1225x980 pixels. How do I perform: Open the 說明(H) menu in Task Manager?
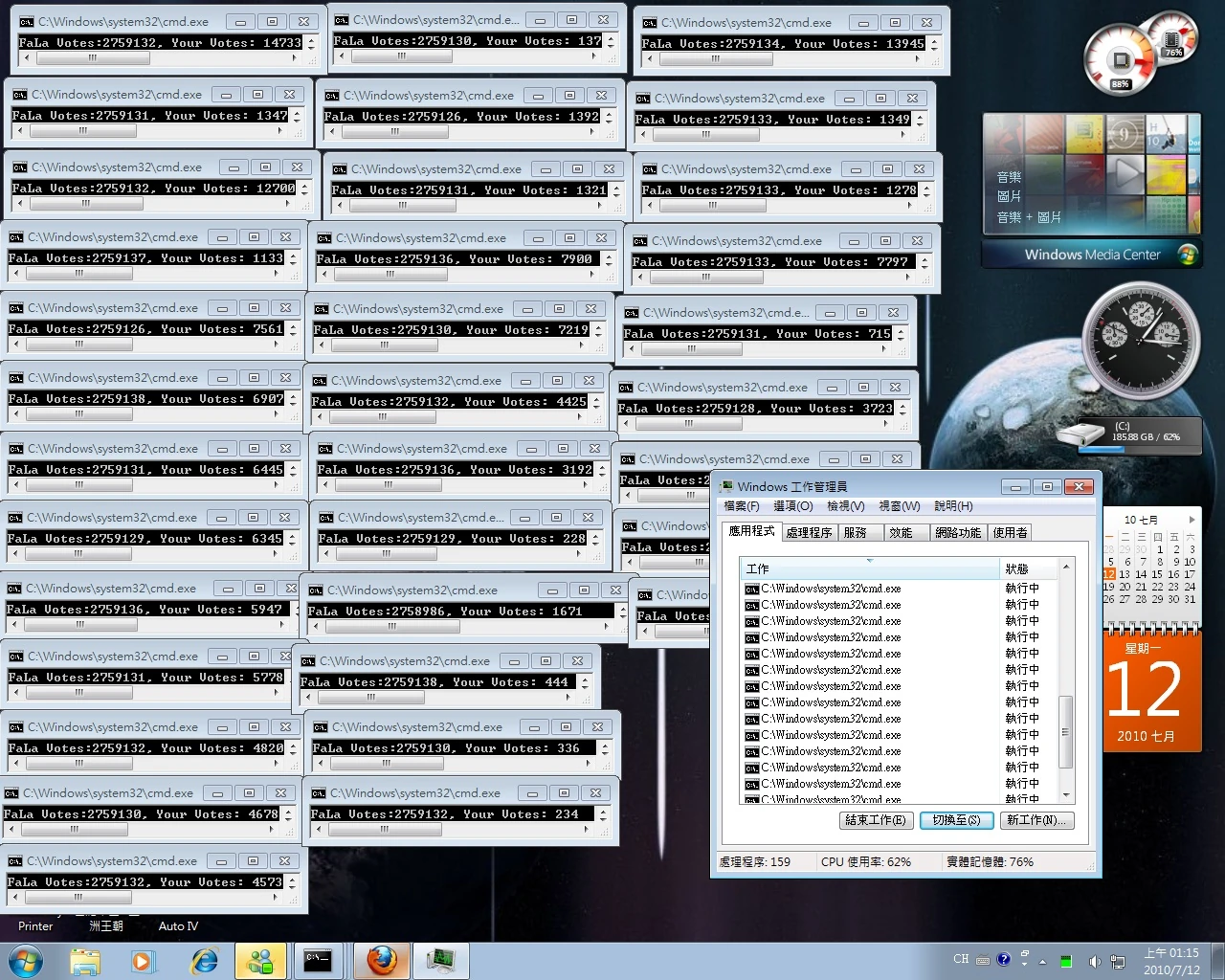953,506
